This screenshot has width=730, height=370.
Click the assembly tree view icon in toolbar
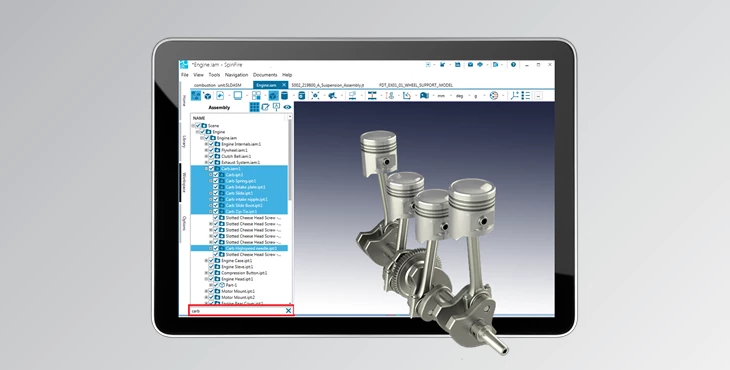coord(196,95)
